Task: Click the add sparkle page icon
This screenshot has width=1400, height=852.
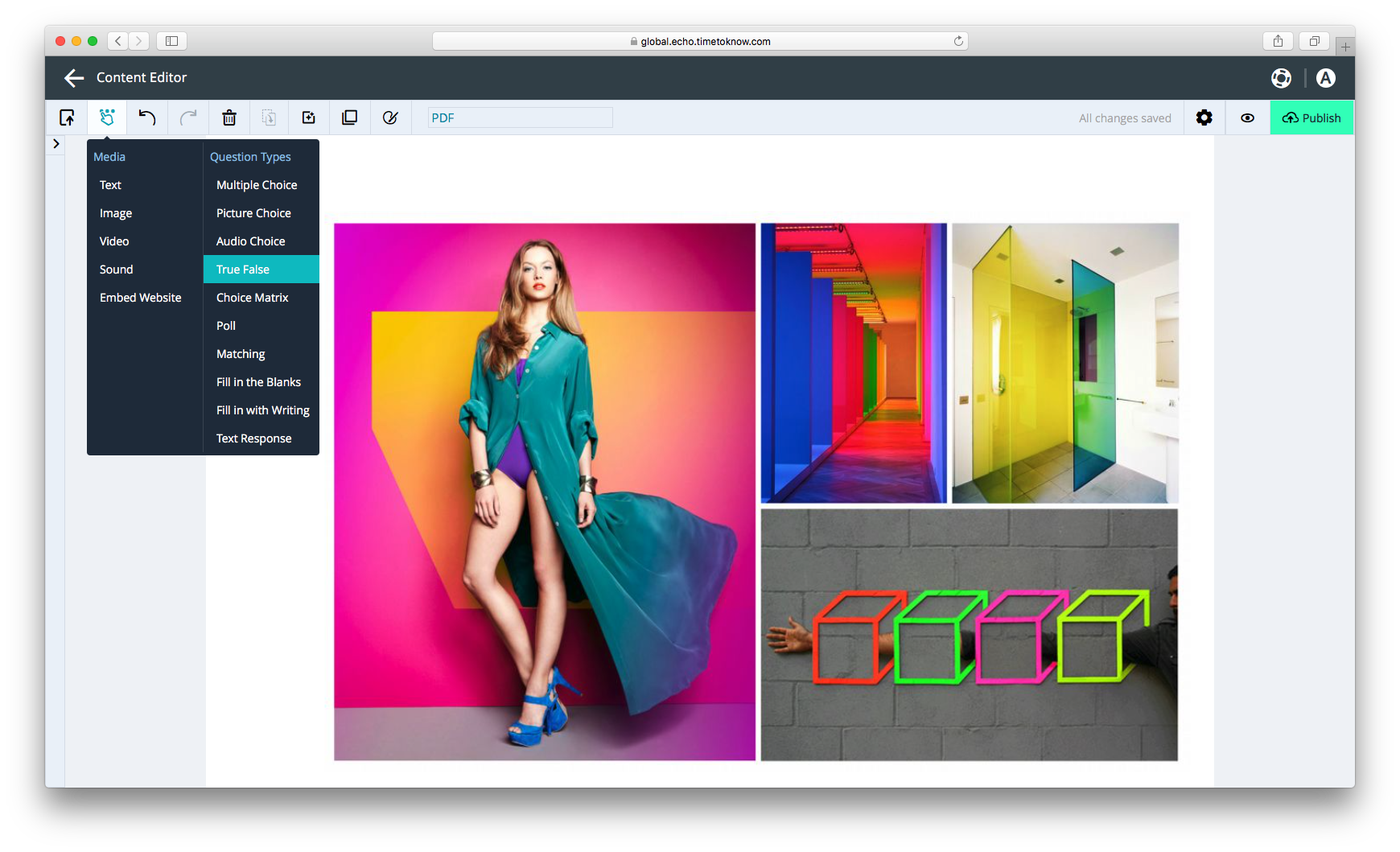Action: coord(309,117)
